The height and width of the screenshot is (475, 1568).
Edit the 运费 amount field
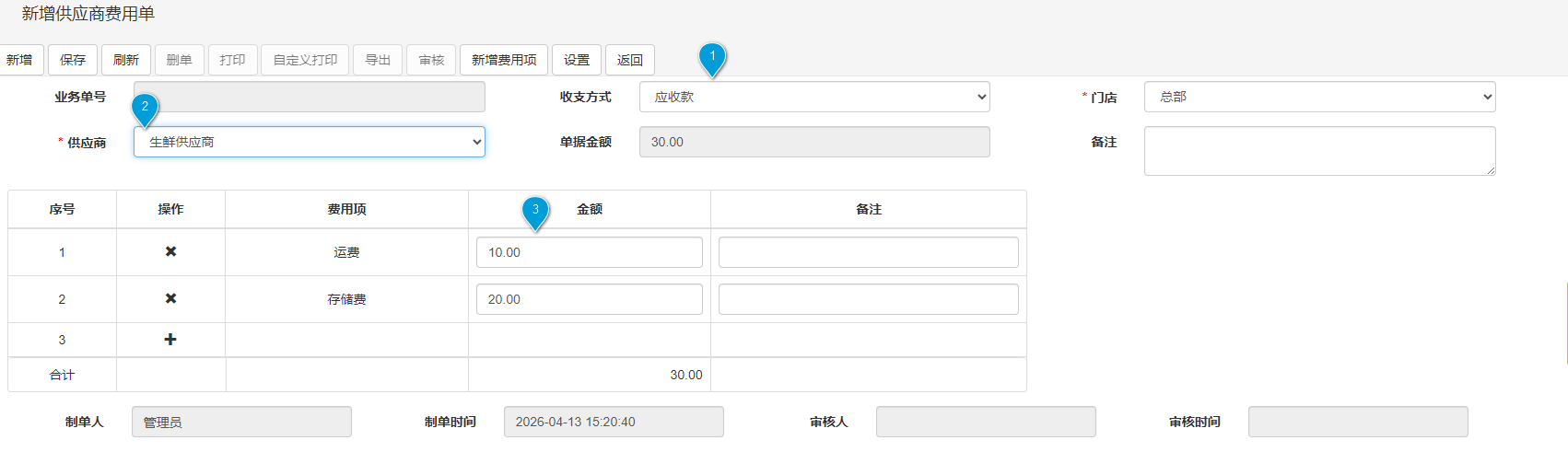589,252
